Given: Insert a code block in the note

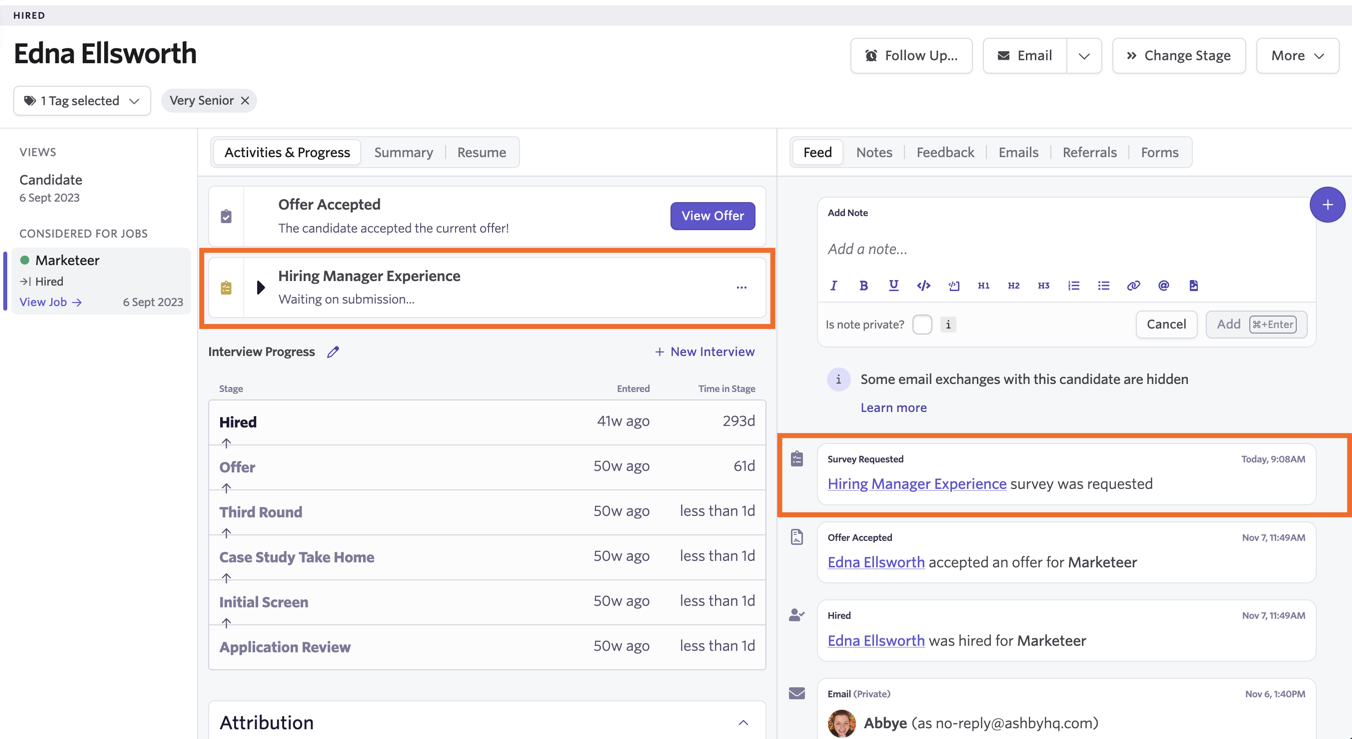Looking at the screenshot, I should coord(954,286).
